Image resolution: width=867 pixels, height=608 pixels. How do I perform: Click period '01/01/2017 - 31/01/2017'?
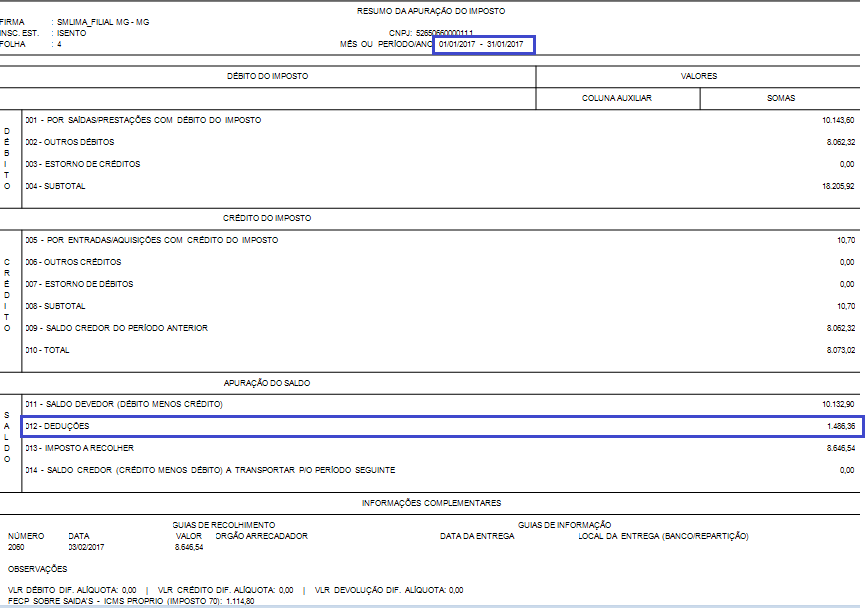481,44
